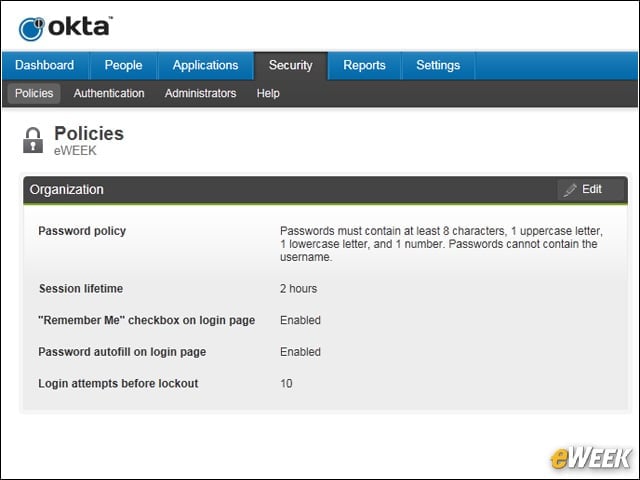Open the Reports tab
Image resolution: width=640 pixels, height=480 pixels.
pos(364,65)
